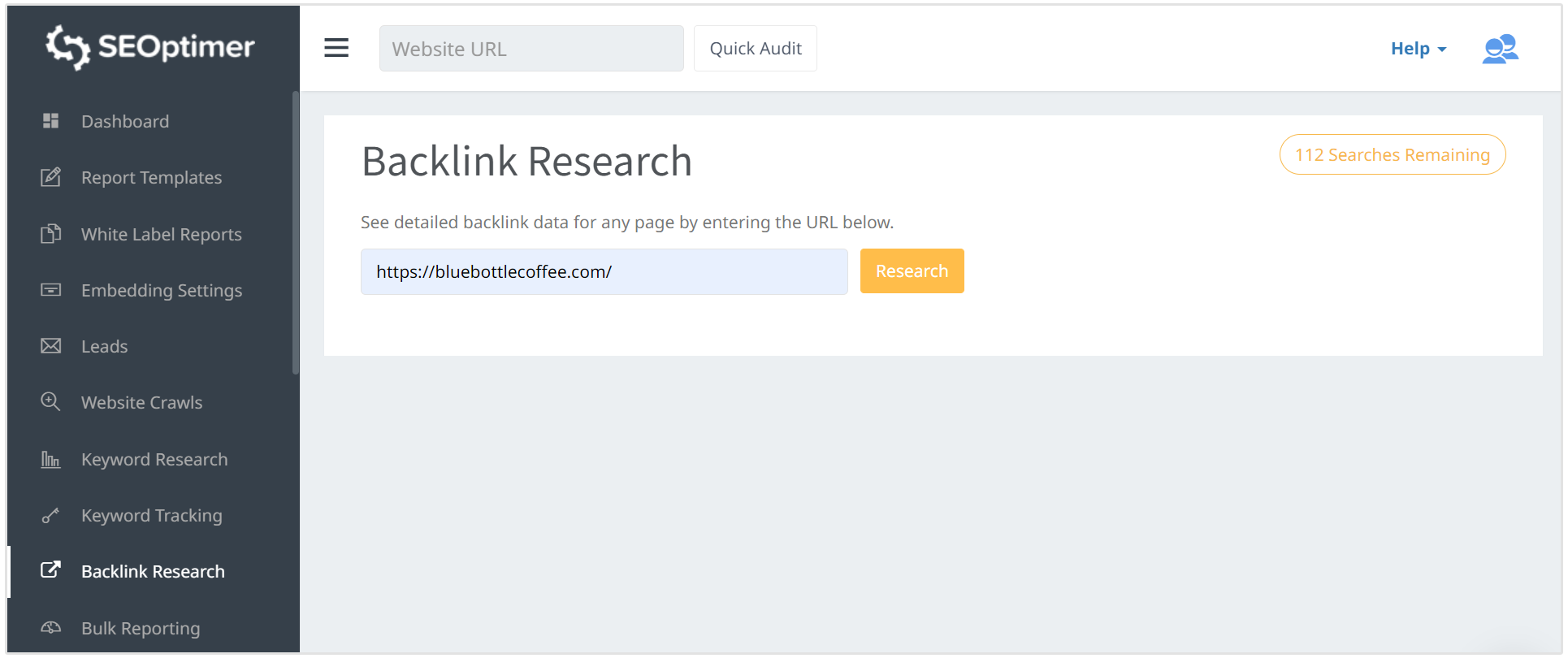The height and width of the screenshot is (658, 1568).
Task: Select Backlink Research in sidebar
Action: coord(153,571)
